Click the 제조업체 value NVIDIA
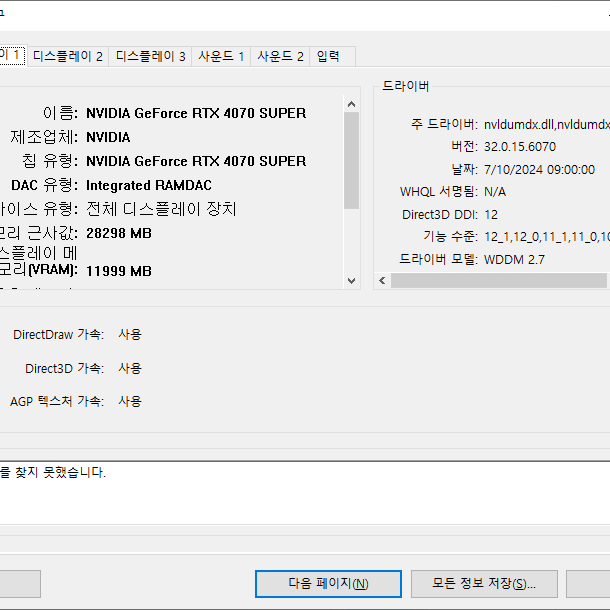610x610 pixels. [x=108, y=137]
